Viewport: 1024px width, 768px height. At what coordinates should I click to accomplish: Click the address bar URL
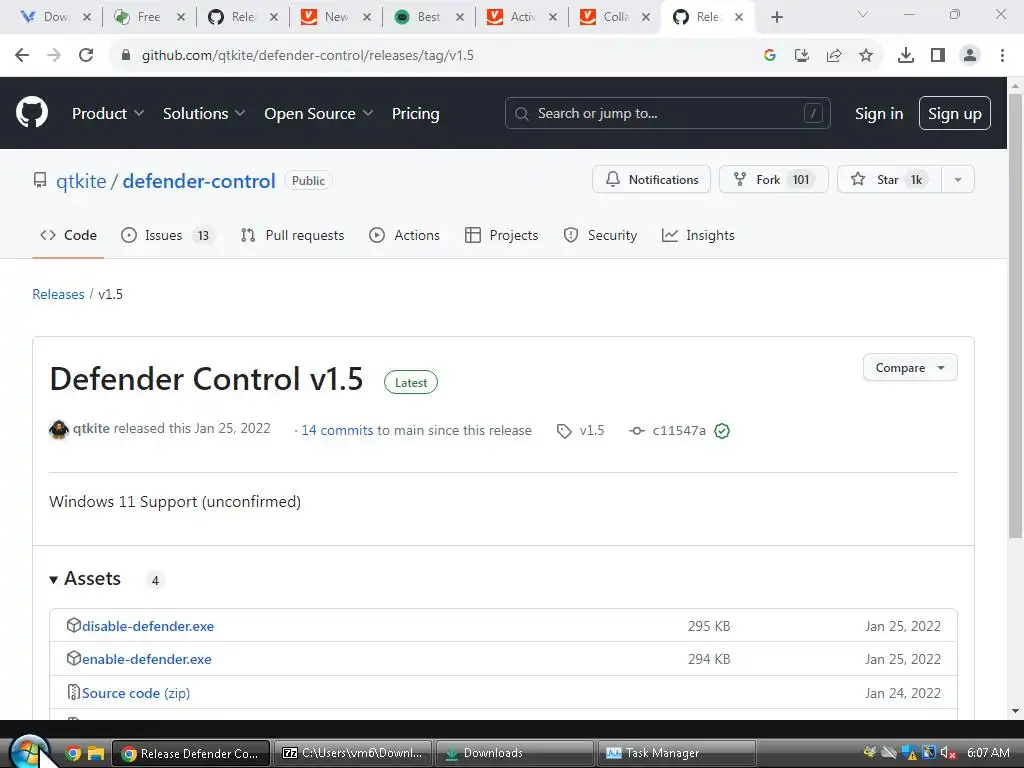[308, 56]
